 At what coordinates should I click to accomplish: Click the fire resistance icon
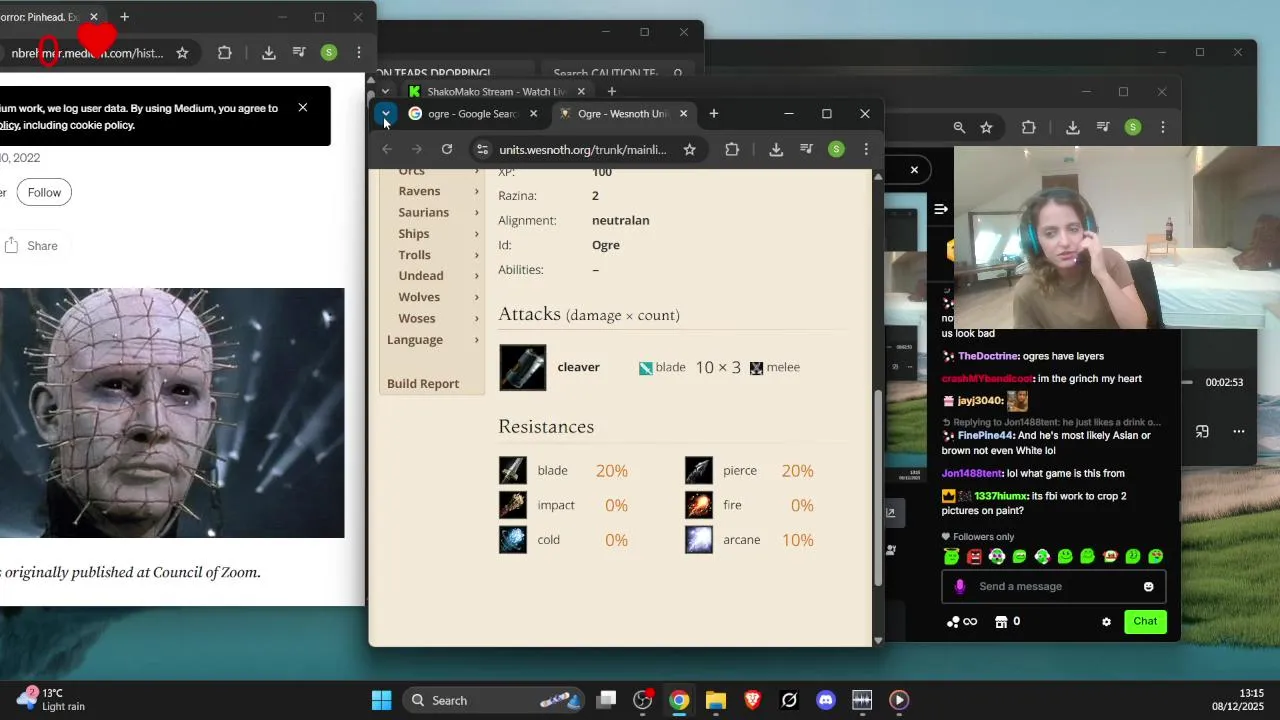coord(699,505)
